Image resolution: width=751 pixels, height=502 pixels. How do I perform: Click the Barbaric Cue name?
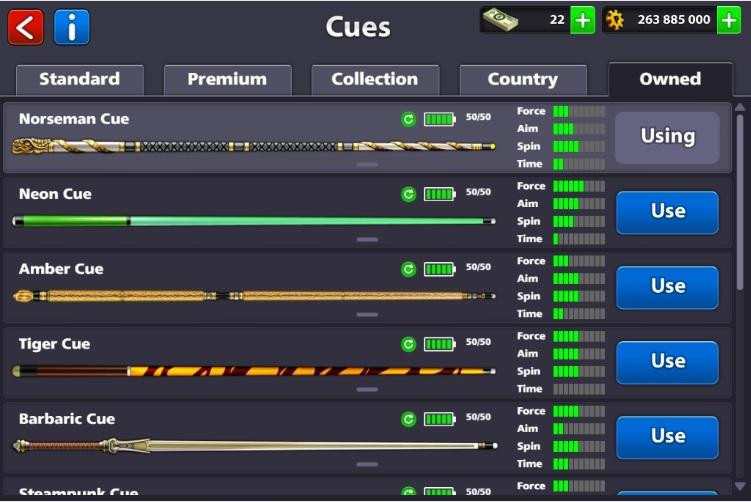tap(67, 419)
